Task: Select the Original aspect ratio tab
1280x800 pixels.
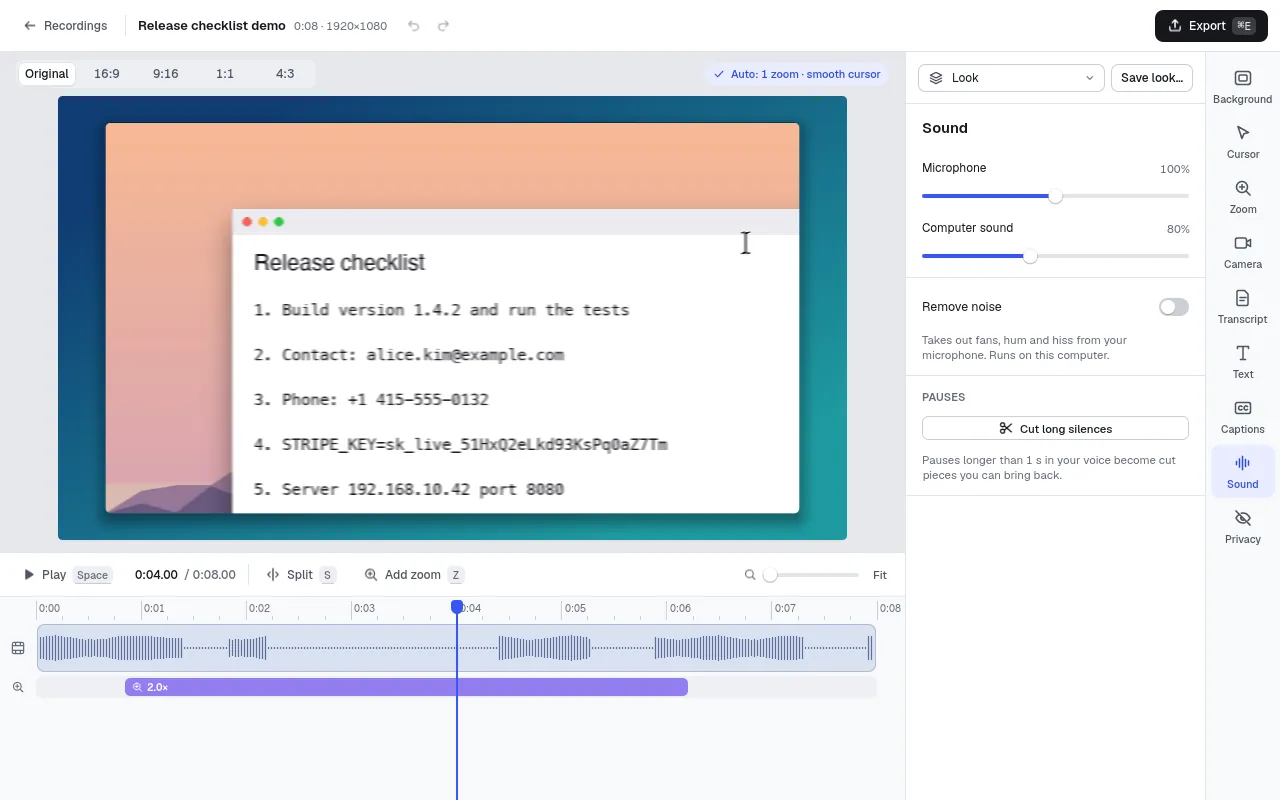Action: tap(47, 74)
